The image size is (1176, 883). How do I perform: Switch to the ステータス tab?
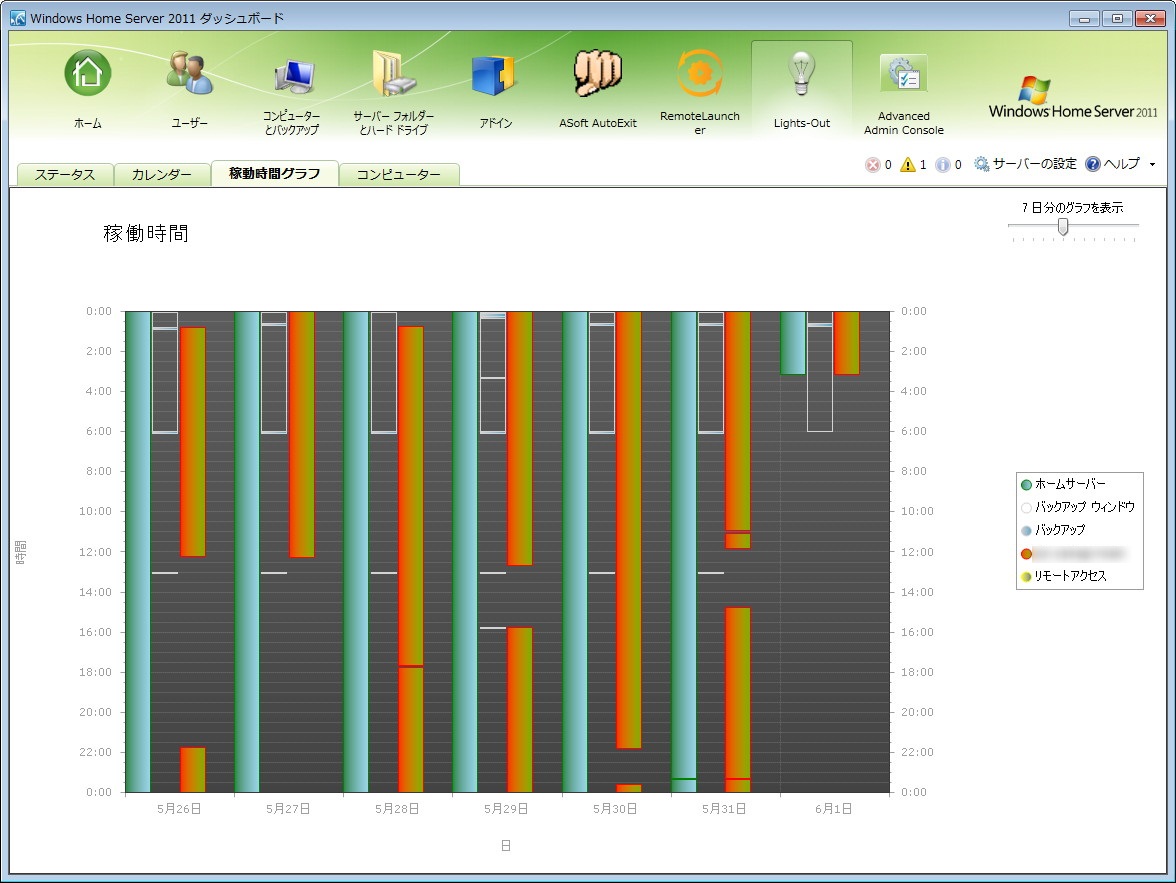coord(65,174)
